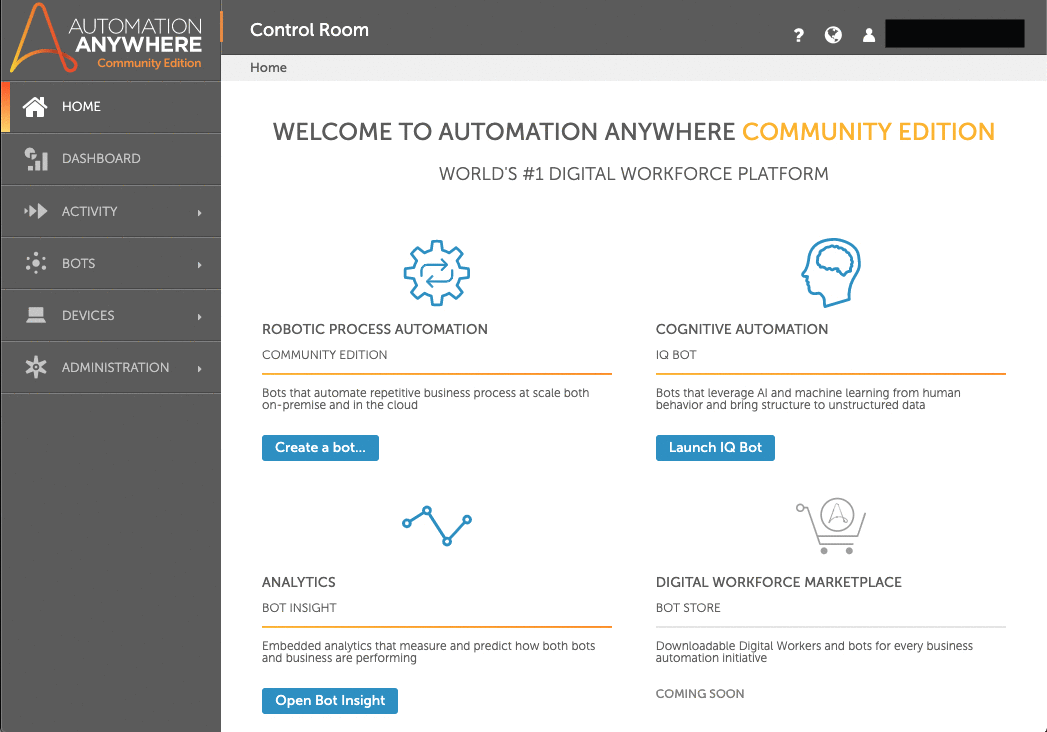Click the Devices laptop icon
The height and width of the screenshot is (732, 1047).
click(x=35, y=315)
